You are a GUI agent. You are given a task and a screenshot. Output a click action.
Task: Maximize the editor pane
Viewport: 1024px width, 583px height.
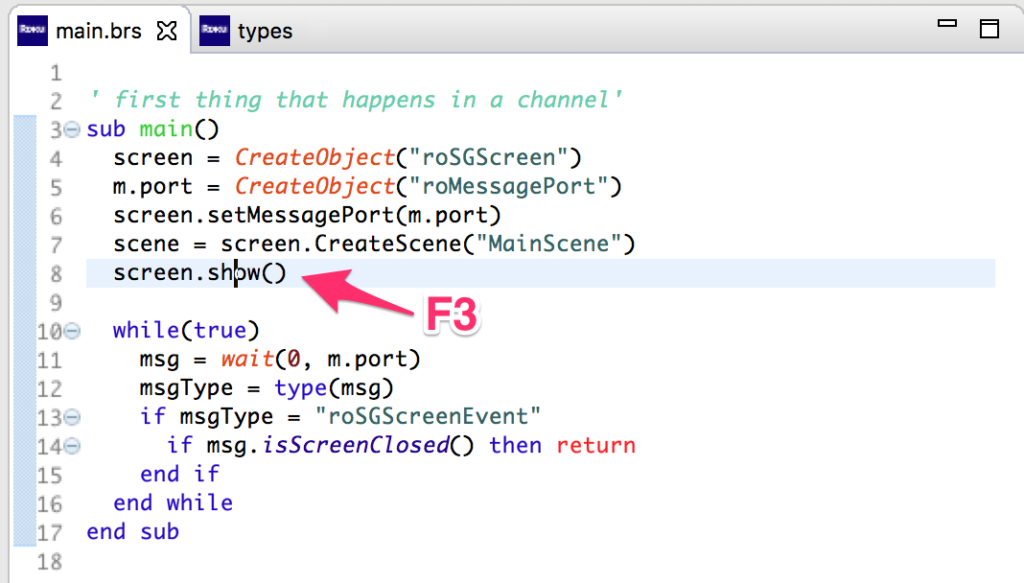(989, 28)
